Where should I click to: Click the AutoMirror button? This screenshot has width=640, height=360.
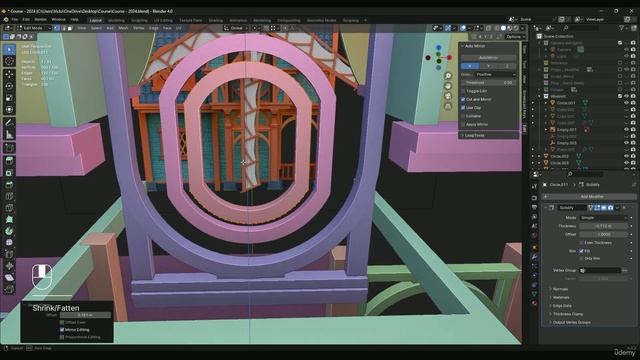(x=488, y=58)
